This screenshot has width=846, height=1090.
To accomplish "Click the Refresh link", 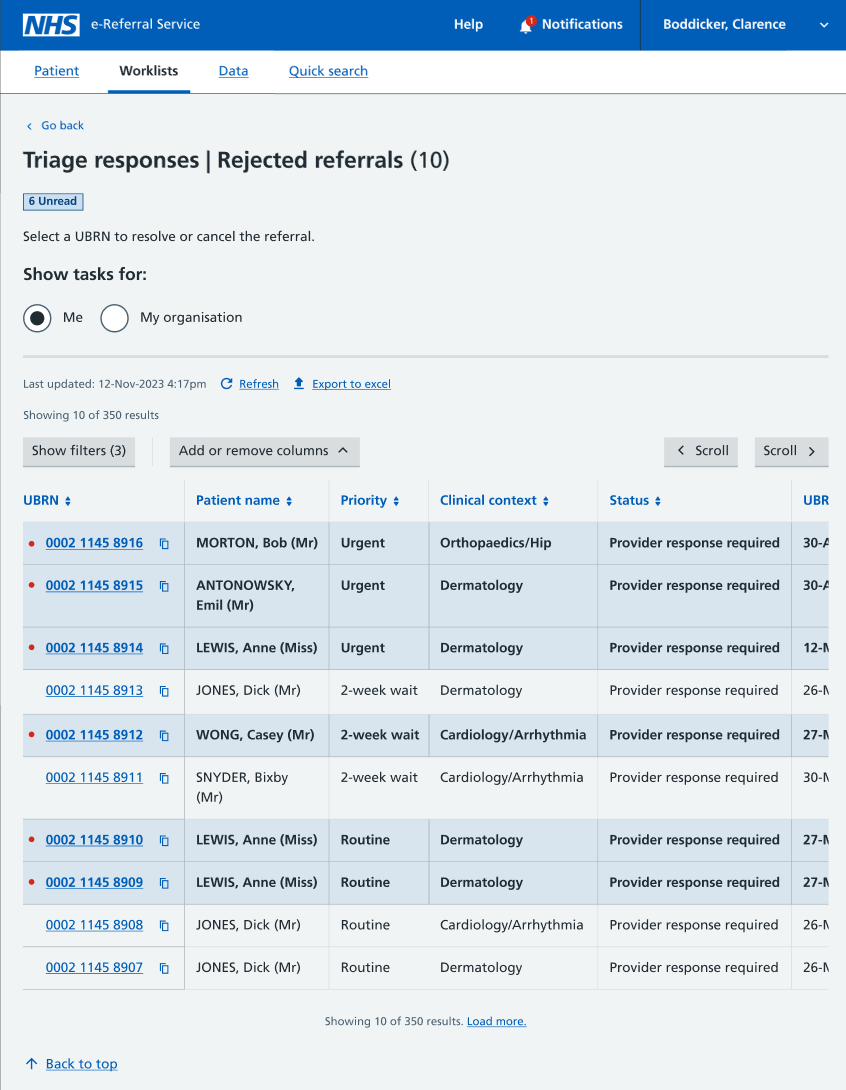I will click(x=259, y=384).
